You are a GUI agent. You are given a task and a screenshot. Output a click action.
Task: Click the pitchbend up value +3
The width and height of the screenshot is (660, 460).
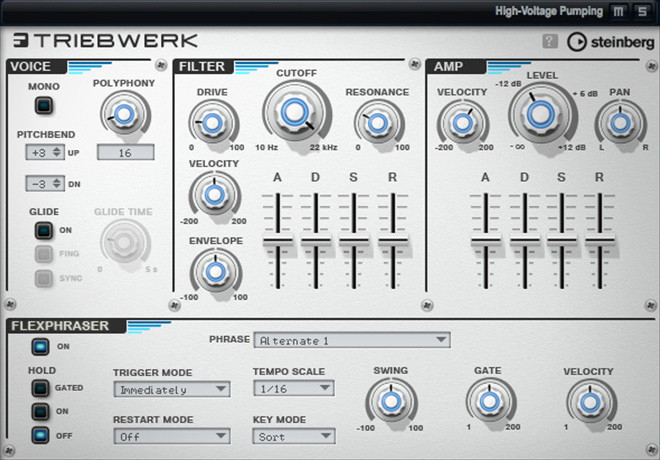pyautogui.click(x=39, y=153)
